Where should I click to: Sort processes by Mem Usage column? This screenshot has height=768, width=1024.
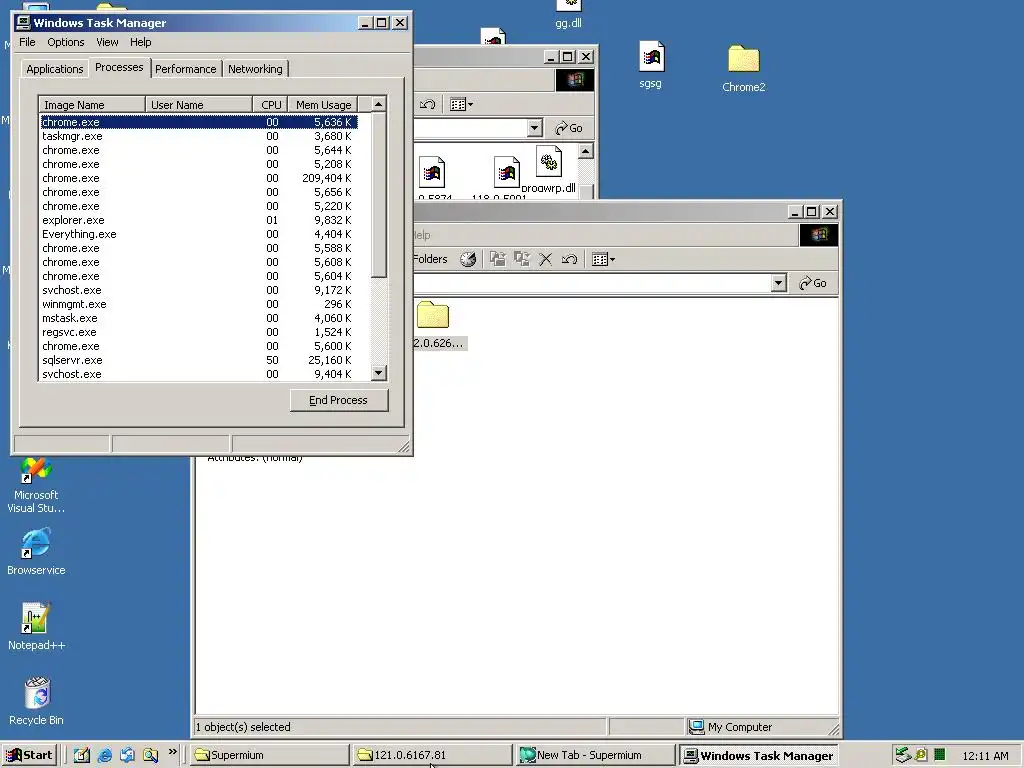(323, 105)
